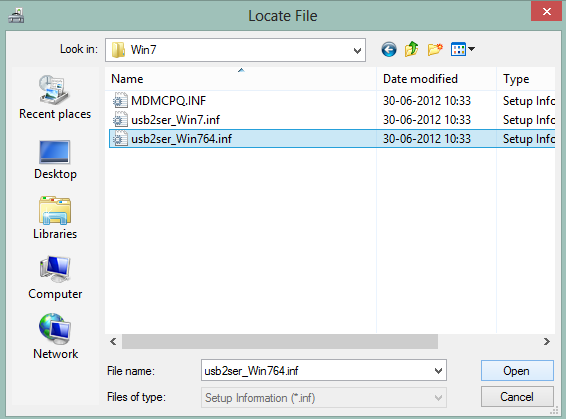Click inside the File name input field
This screenshot has height=419, width=566.
[x=317, y=371]
